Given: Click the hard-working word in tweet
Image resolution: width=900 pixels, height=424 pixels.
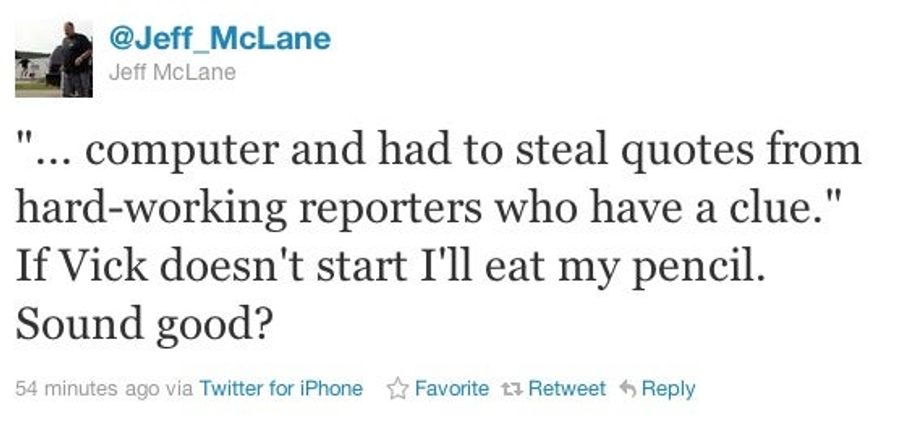Looking at the screenshot, I should pyautogui.click(x=152, y=209).
